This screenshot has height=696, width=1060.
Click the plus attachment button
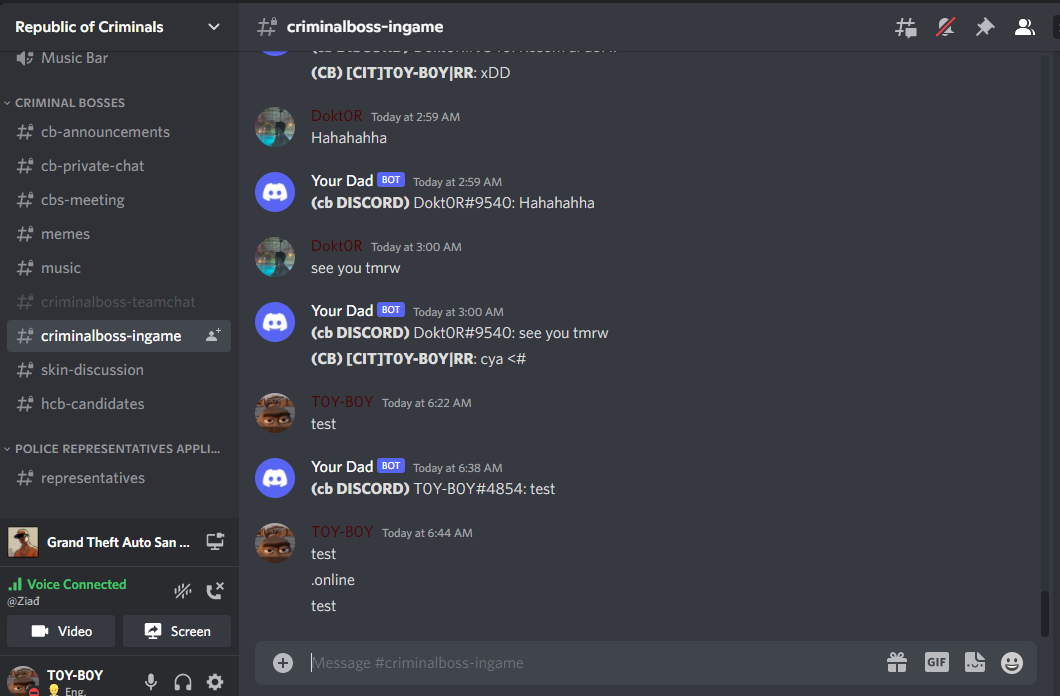283,662
